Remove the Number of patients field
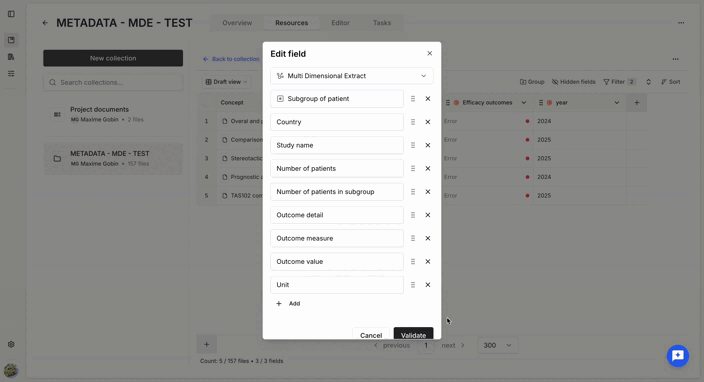Image resolution: width=704 pixels, height=382 pixels. point(428,168)
